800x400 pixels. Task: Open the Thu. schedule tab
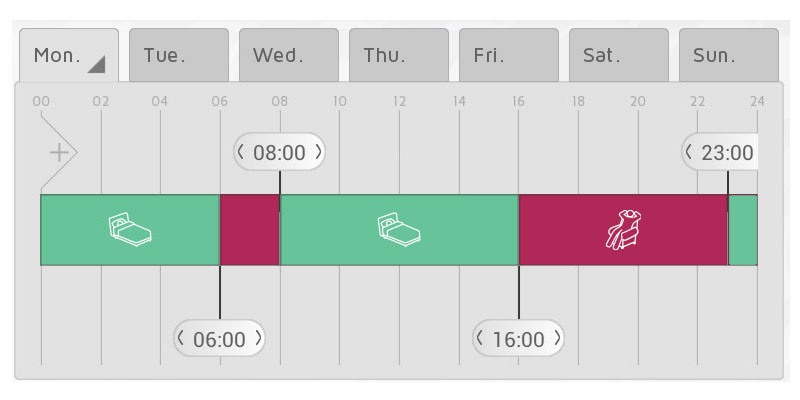click(x=399, y=55)
